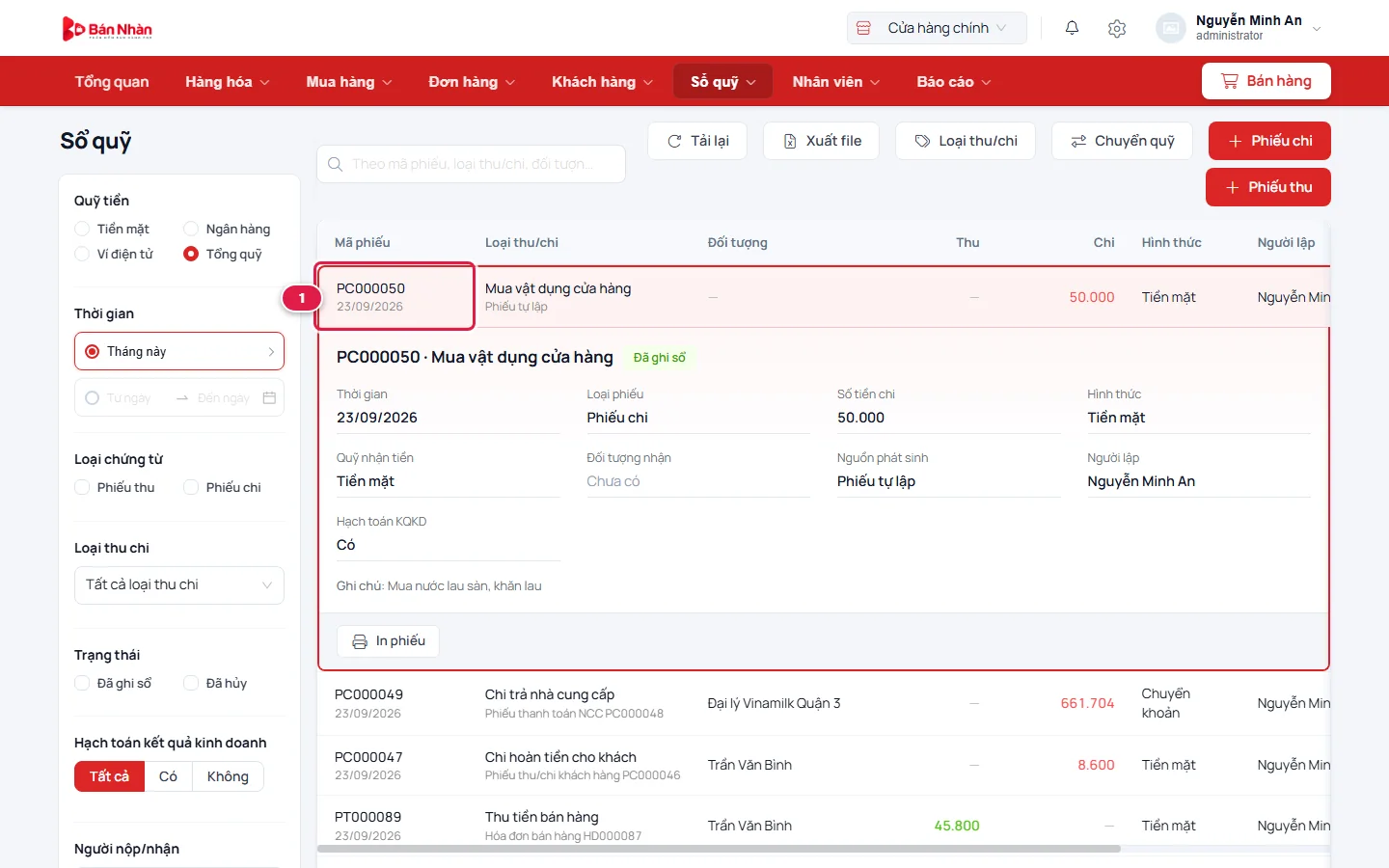This screenshot has height=868, width=1389.
Task: Tick the Đã ghi sổ status
Action: (x=82, y=683)
